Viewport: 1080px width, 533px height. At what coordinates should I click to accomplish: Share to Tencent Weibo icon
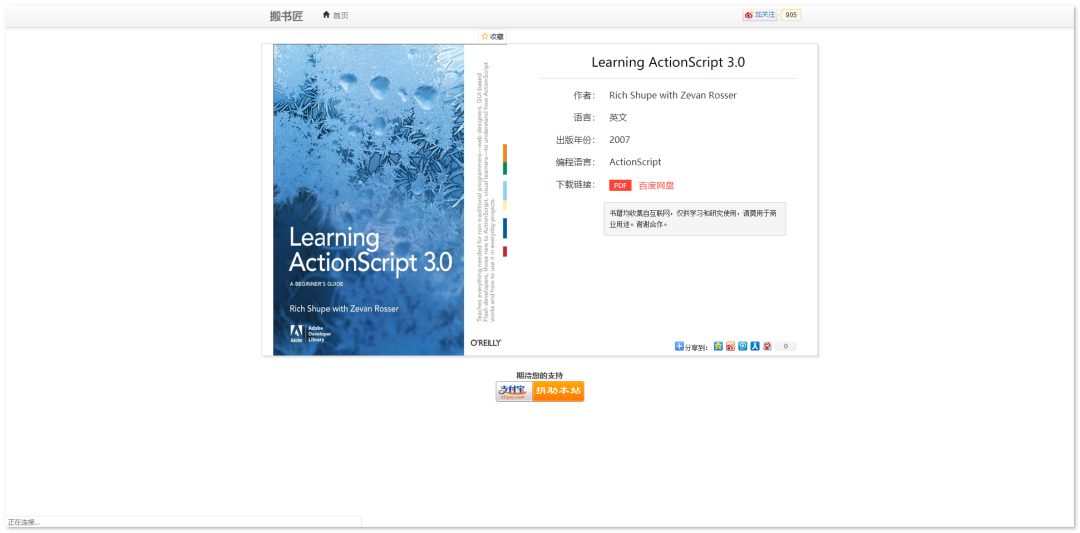pyautogui.click(x=742, y=347)
